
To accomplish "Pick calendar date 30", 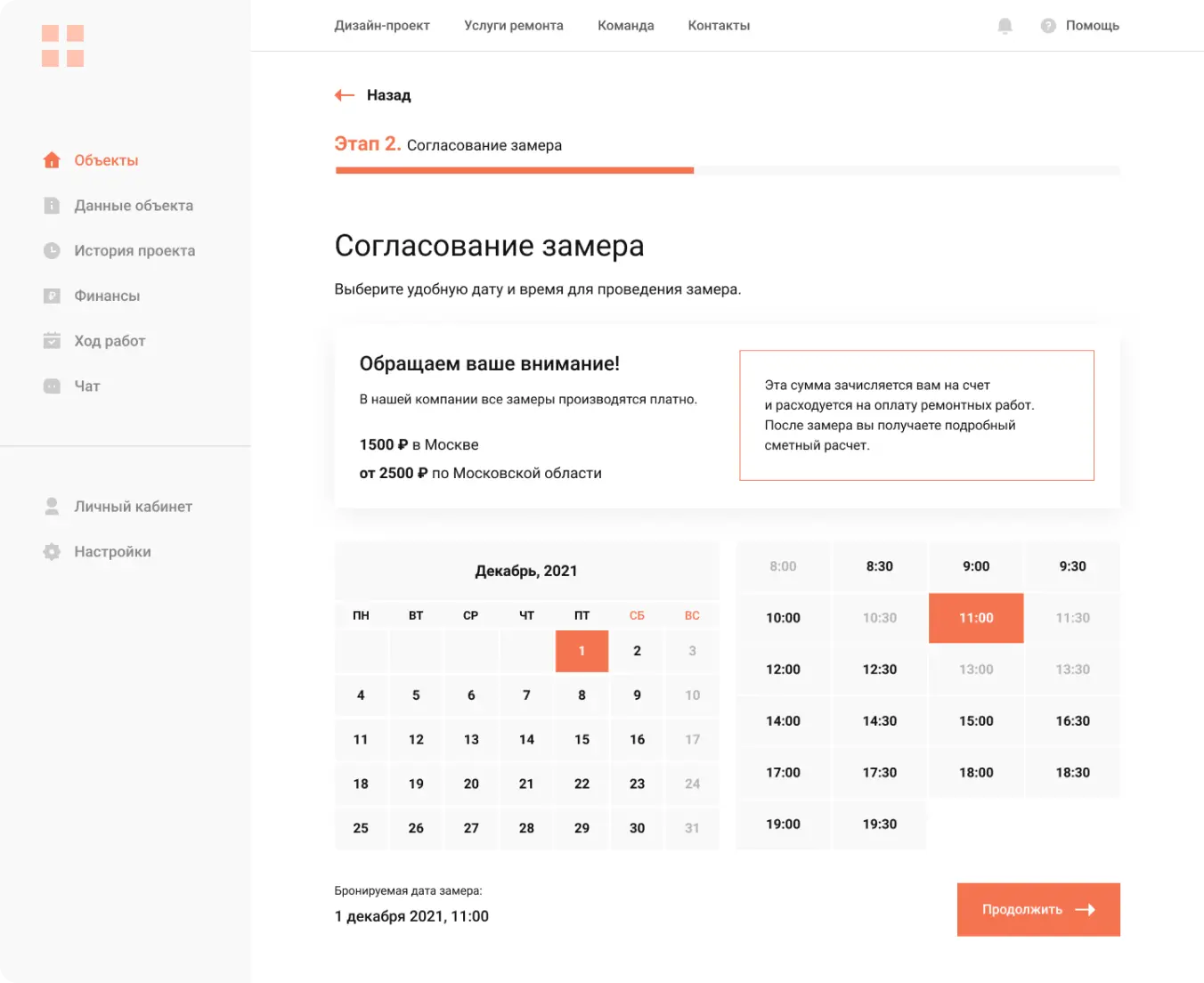I will pyautogui.click(x=637, y=828).
